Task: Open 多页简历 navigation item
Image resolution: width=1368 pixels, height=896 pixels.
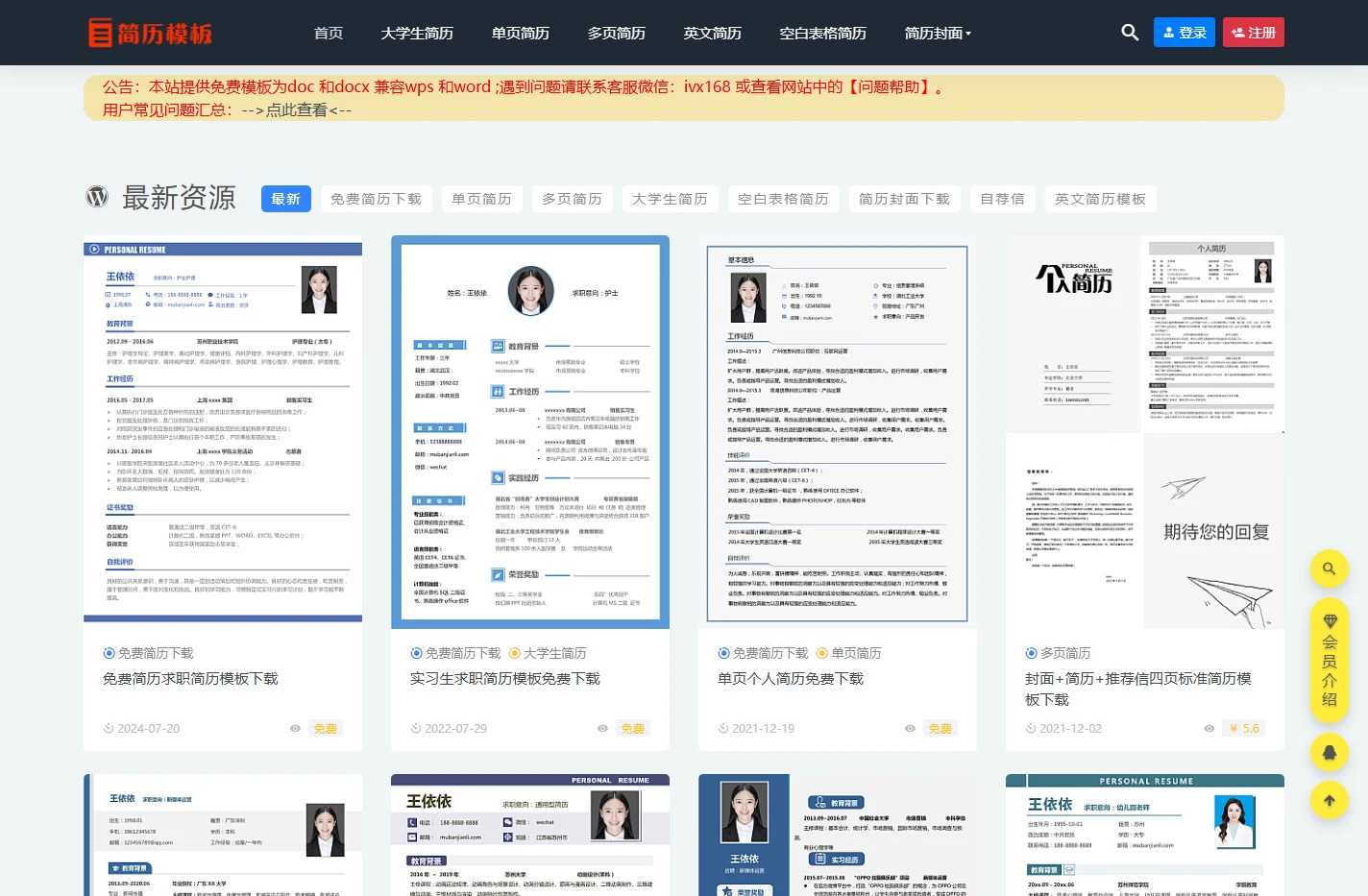Action: [x=617, y=33]
